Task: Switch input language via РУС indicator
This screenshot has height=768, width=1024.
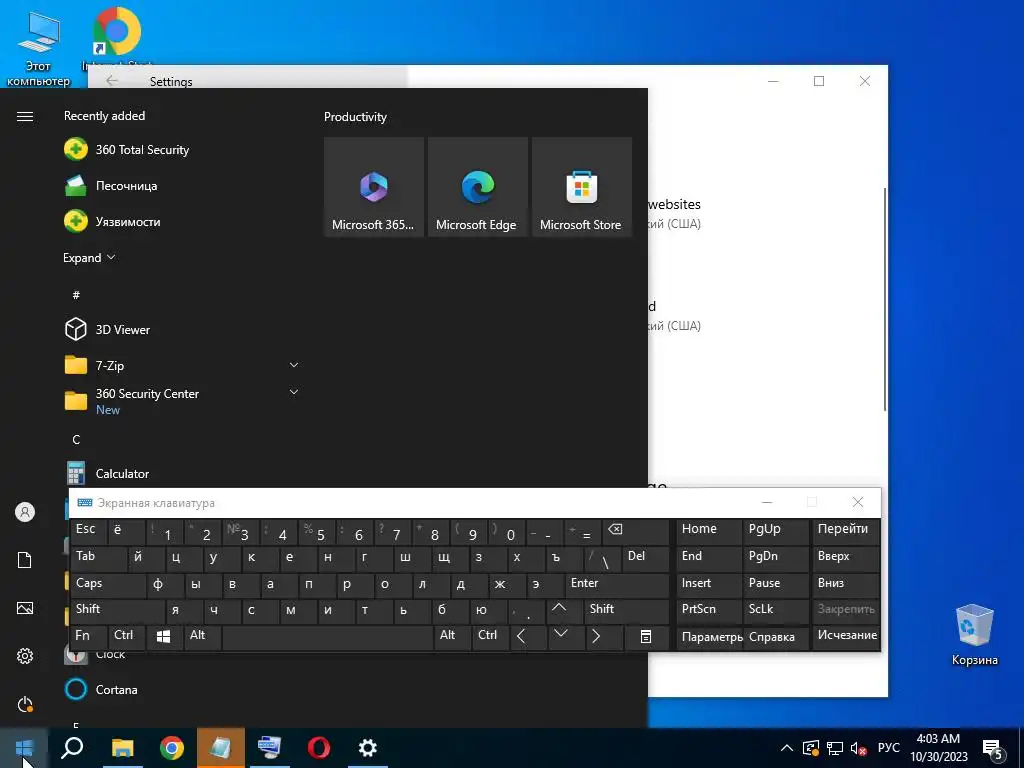Action: 888,748
